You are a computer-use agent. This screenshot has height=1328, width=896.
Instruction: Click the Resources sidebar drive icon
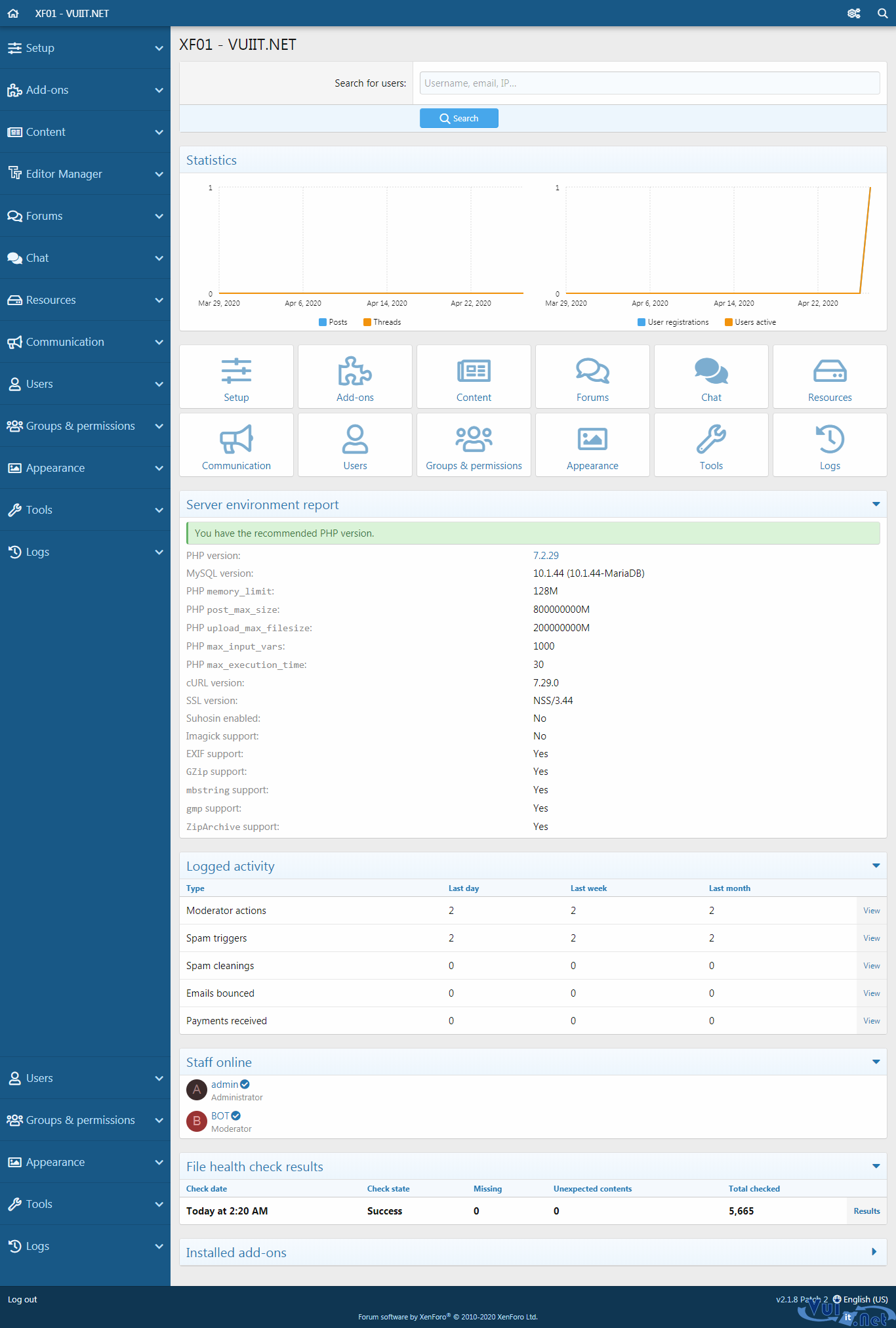pyautogui.click(x=14, y=300)
